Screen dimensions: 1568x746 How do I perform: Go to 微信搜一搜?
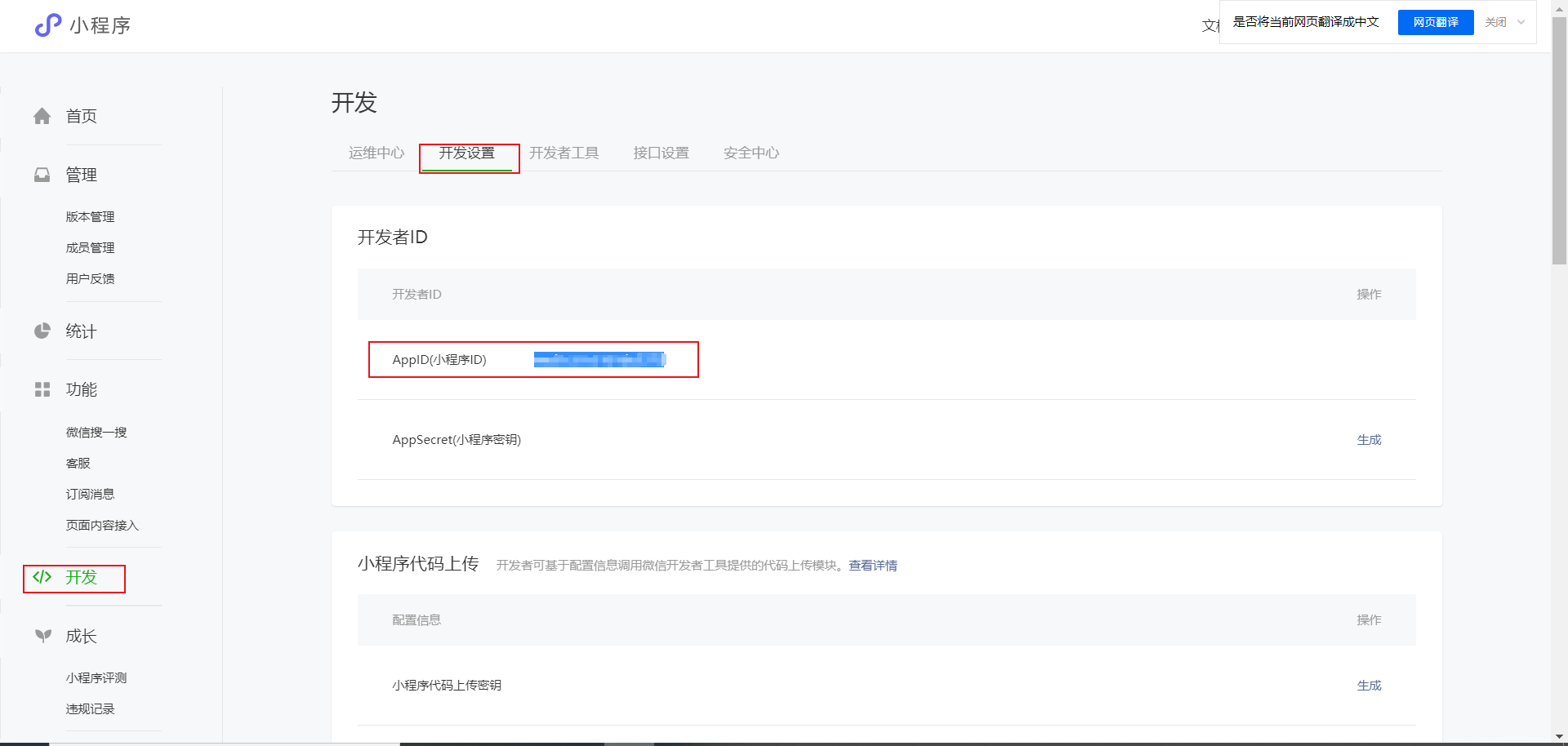point(96,432)
